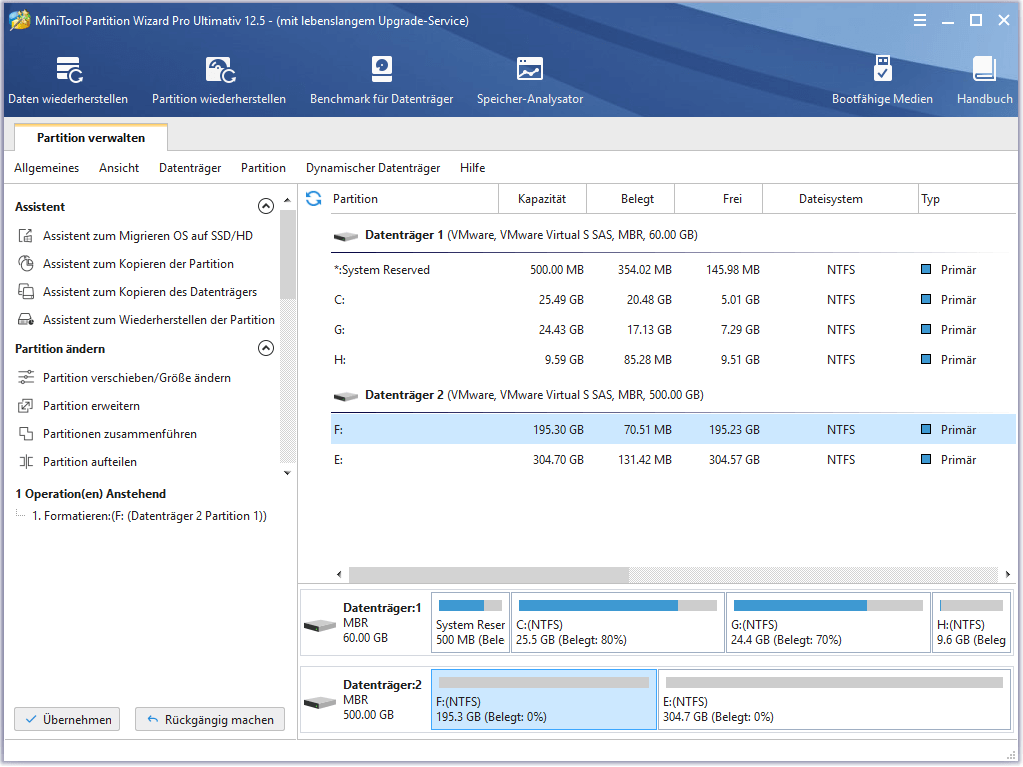Select the F:(NTFS) block in disk map
The height and width of the screenshot is (767, 1023).
[x=544, y=699]
